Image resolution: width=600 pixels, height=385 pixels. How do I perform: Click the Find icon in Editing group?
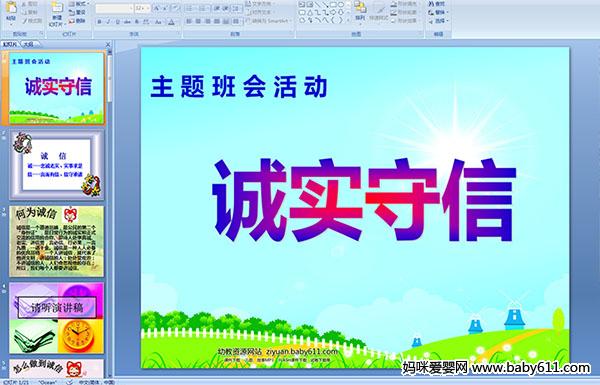(437, 3)
